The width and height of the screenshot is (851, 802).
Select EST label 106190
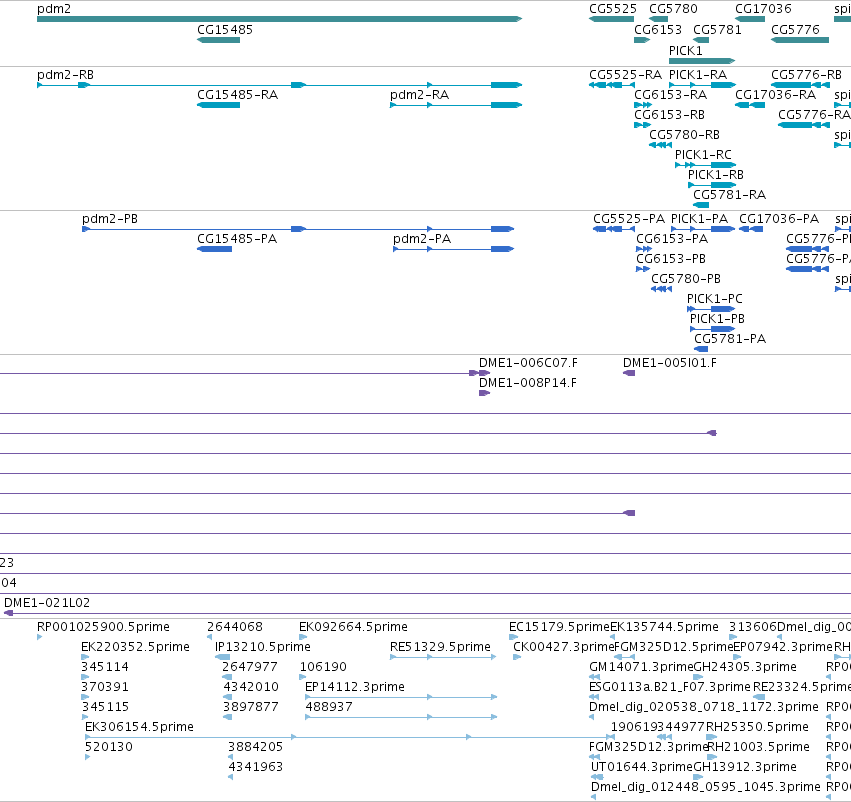(x=323, y=667)
